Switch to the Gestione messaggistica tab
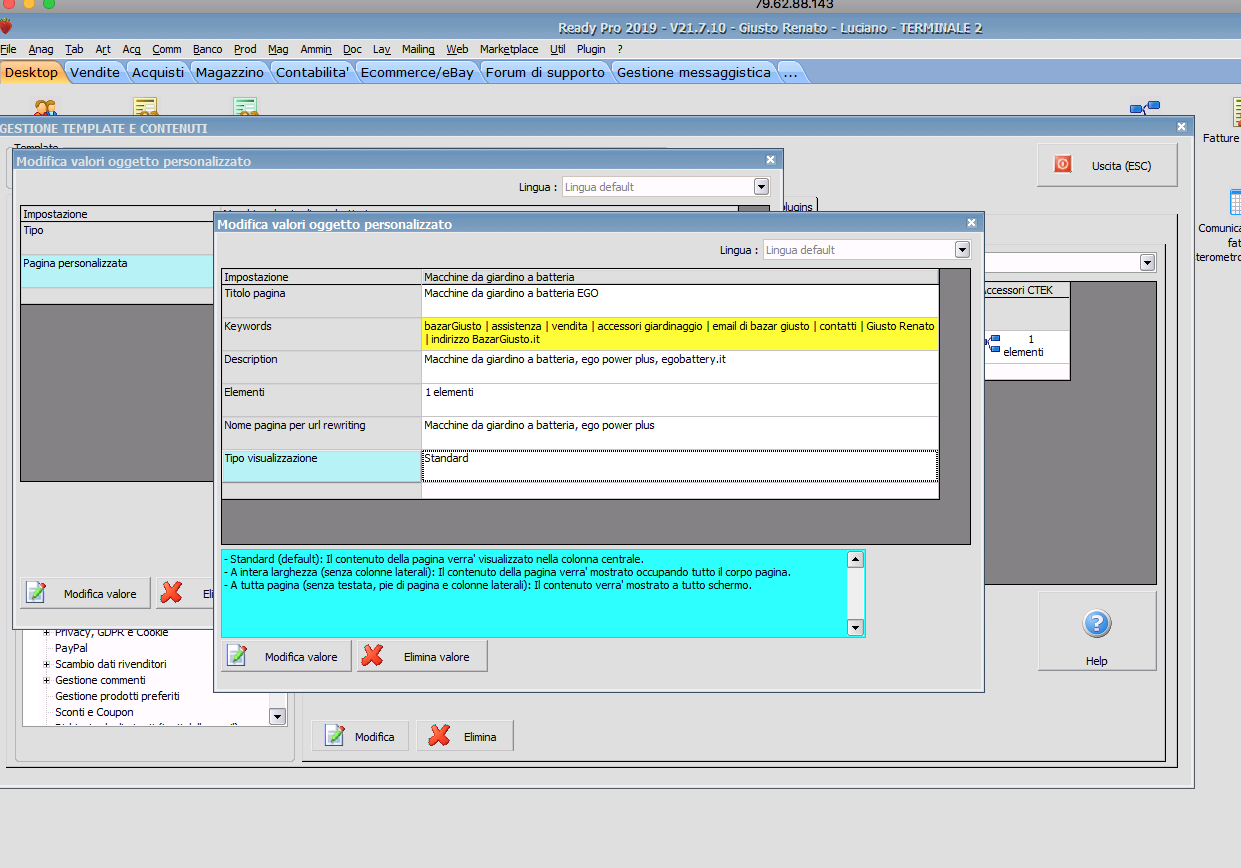 click(694, 72)
